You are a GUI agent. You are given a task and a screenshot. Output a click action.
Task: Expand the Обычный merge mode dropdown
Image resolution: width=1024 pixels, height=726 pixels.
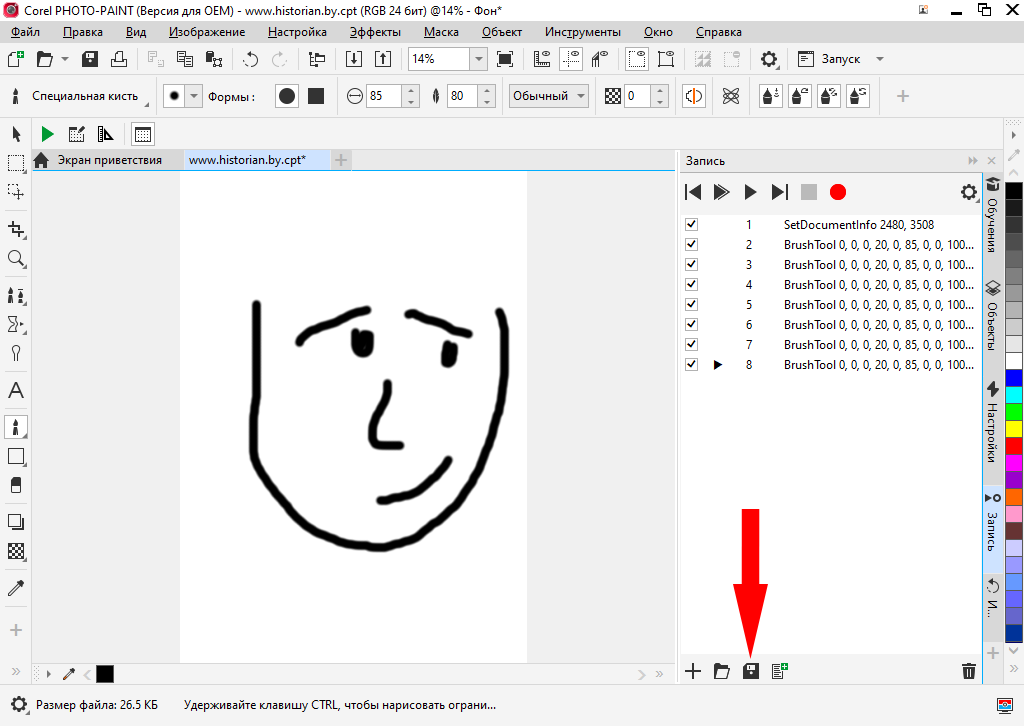[x=579, y=96]
